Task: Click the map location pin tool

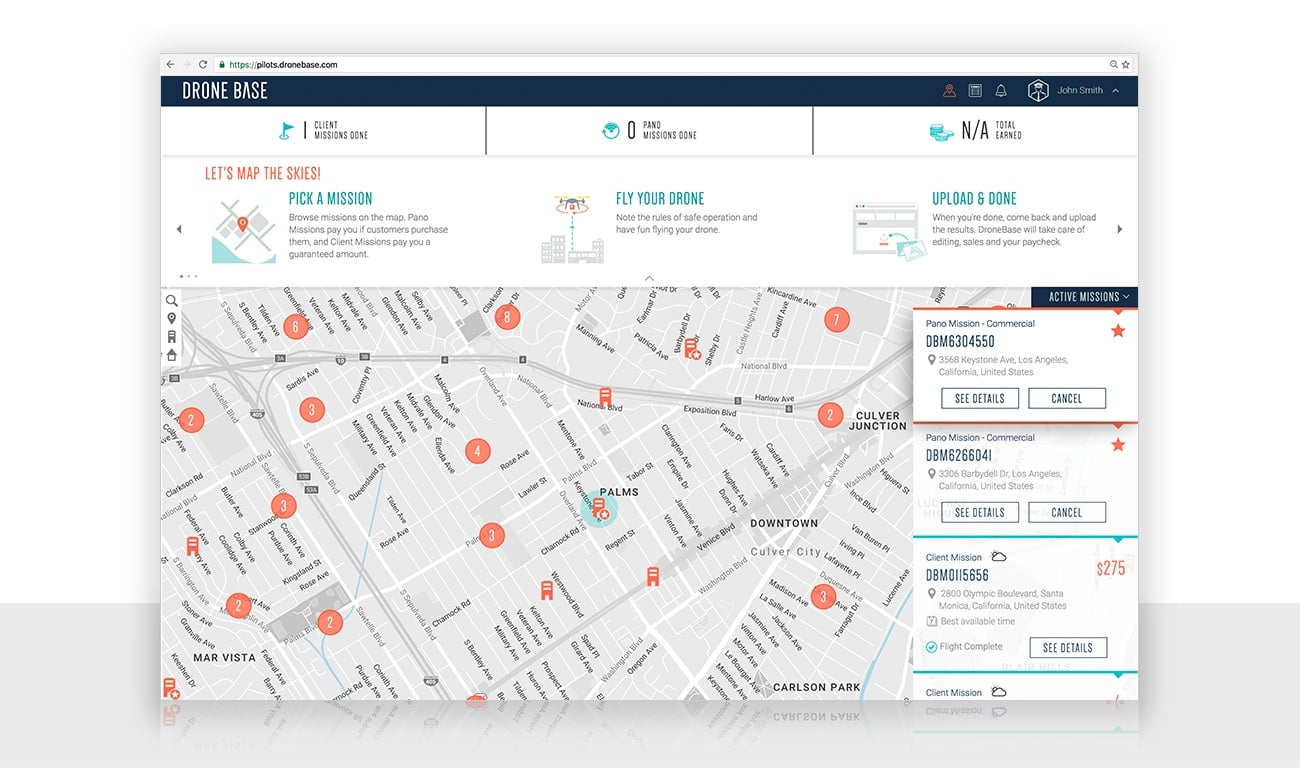Action: 172,318
